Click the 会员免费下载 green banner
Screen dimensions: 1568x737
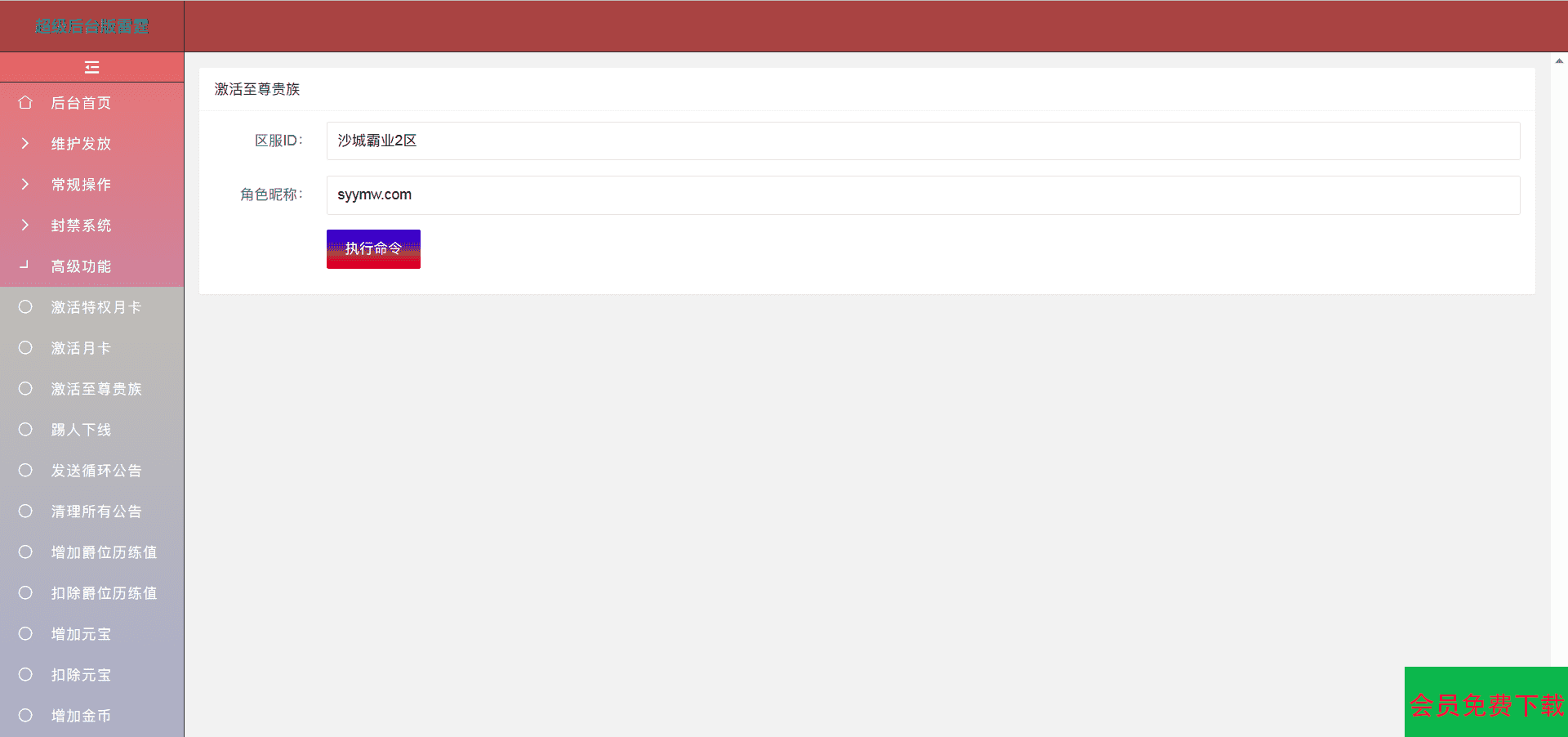pos(1486,702)
